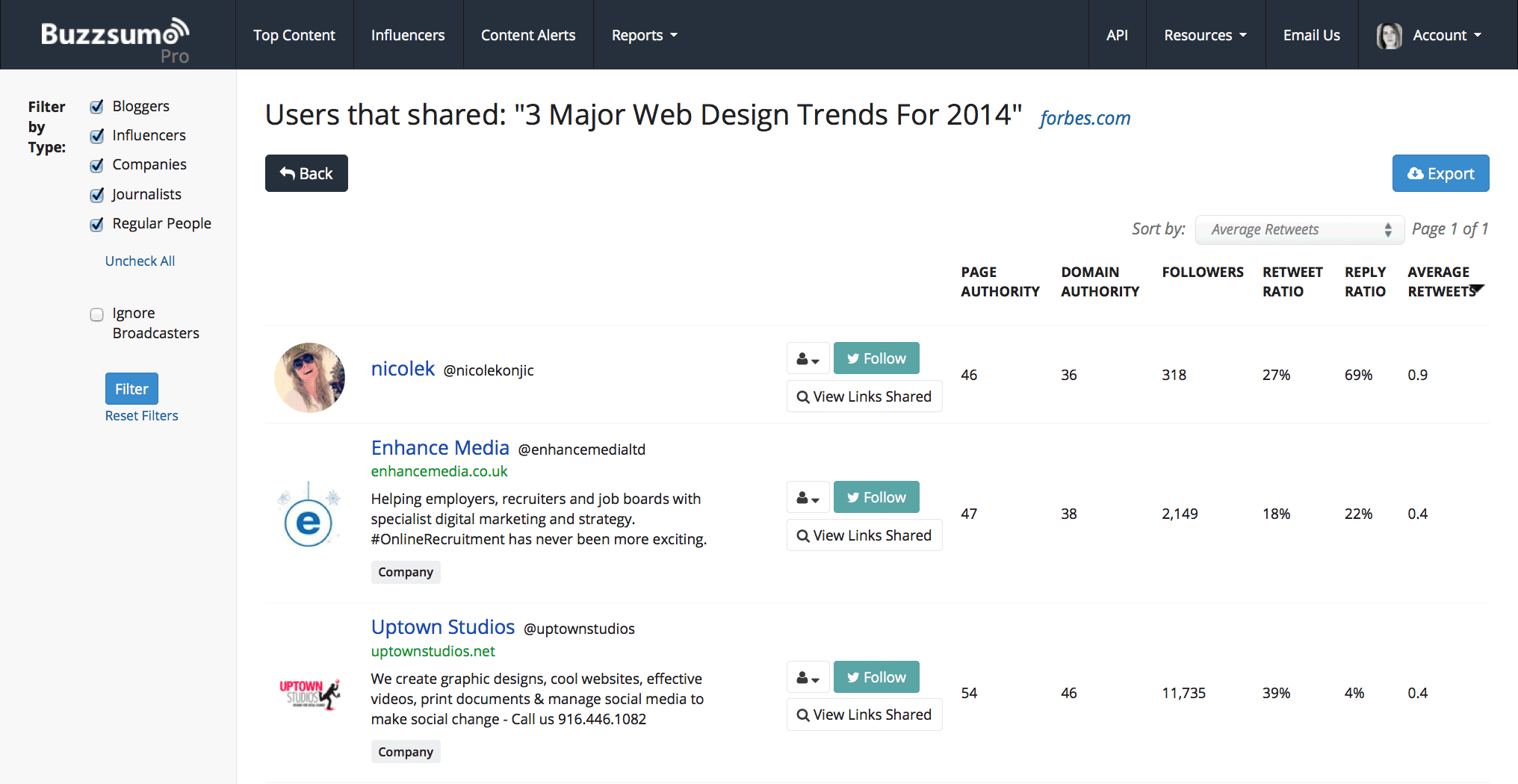
Task: View links shared by nicolek
Action: tap(864, 396)
